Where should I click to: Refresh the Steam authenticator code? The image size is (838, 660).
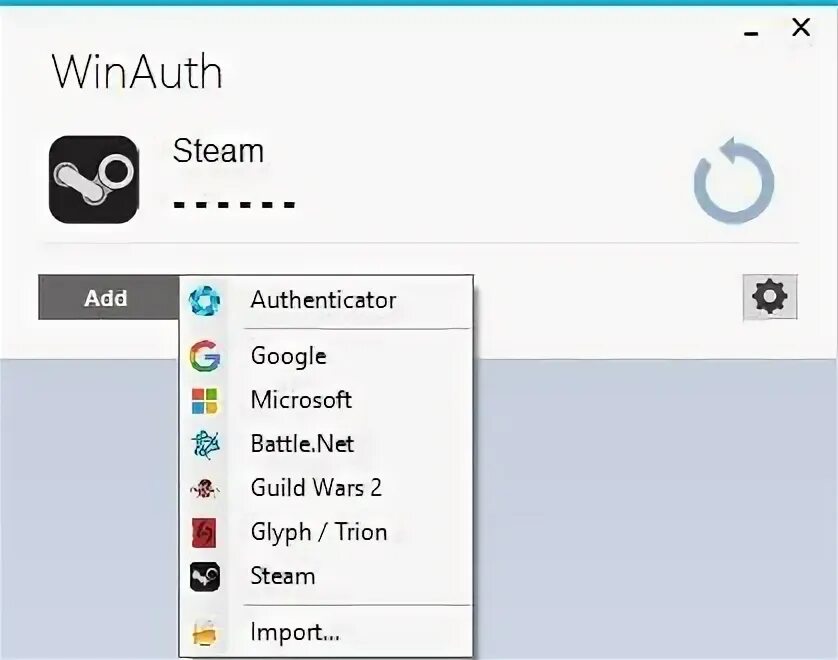[x=733, y=181]
